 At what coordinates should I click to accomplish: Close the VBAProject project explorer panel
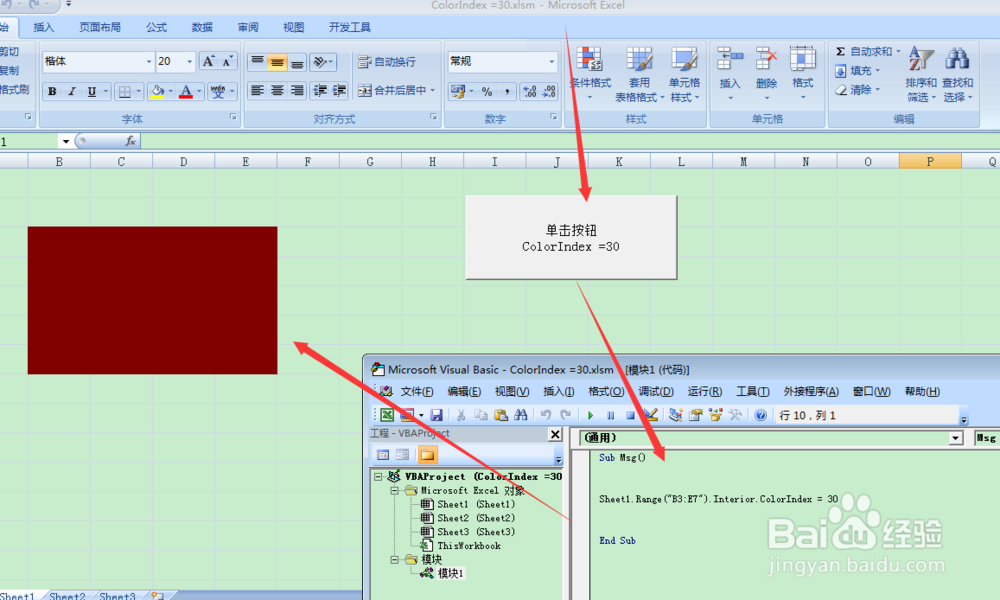pos(555,434)
